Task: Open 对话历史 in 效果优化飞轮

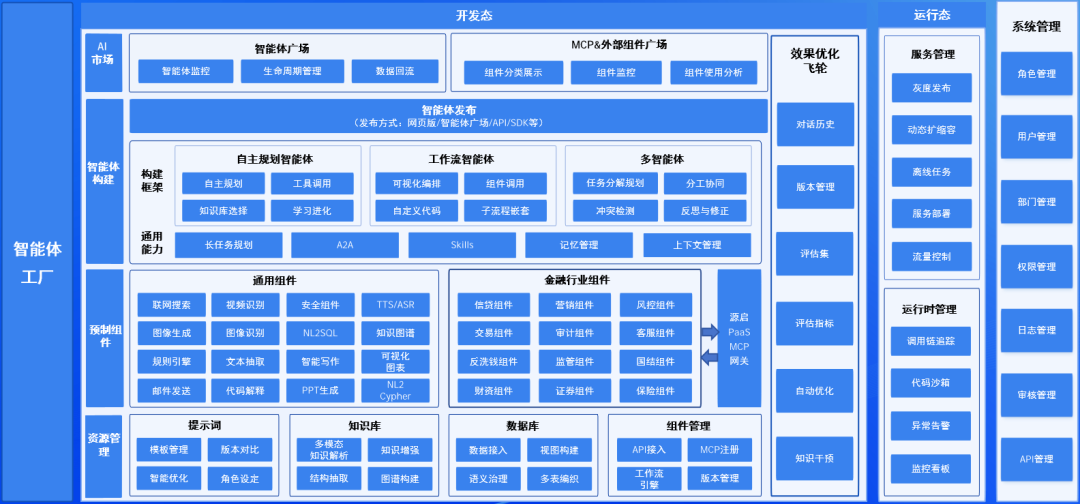Action: [816, 125]
